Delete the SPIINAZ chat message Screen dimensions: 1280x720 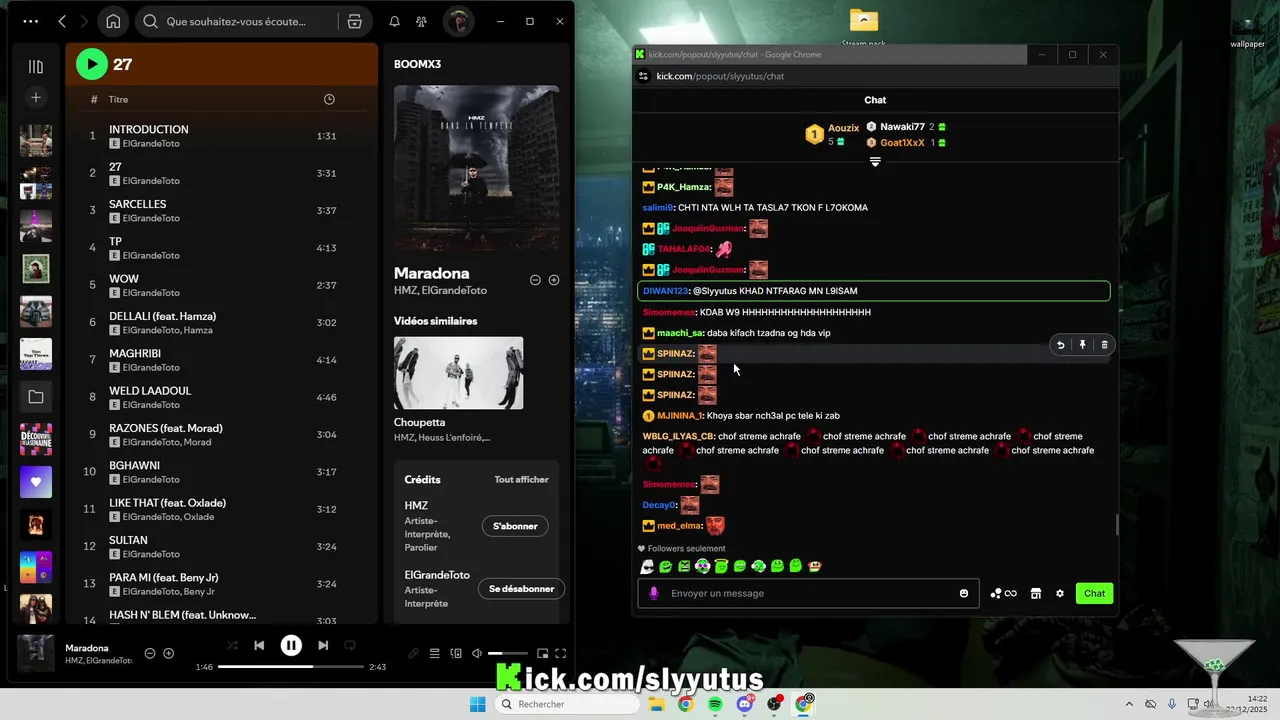click(x=1104, y=345)
